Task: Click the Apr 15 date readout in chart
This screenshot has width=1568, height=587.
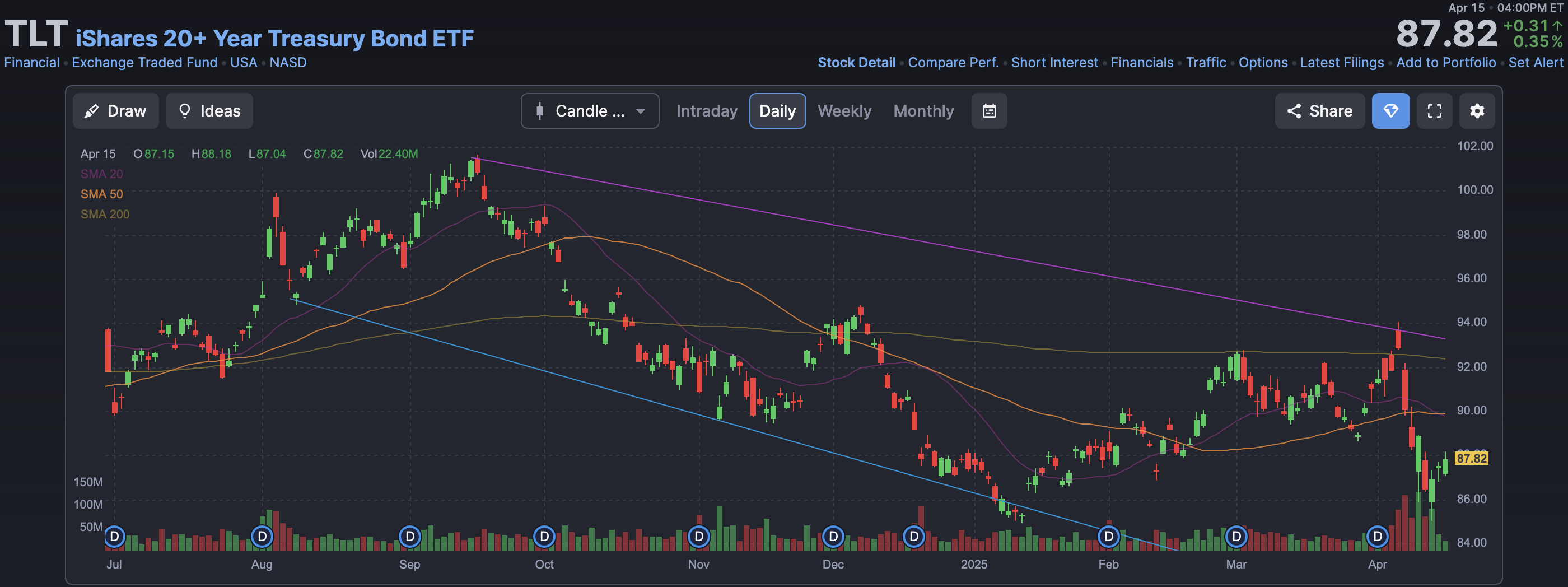Action: 98,154
